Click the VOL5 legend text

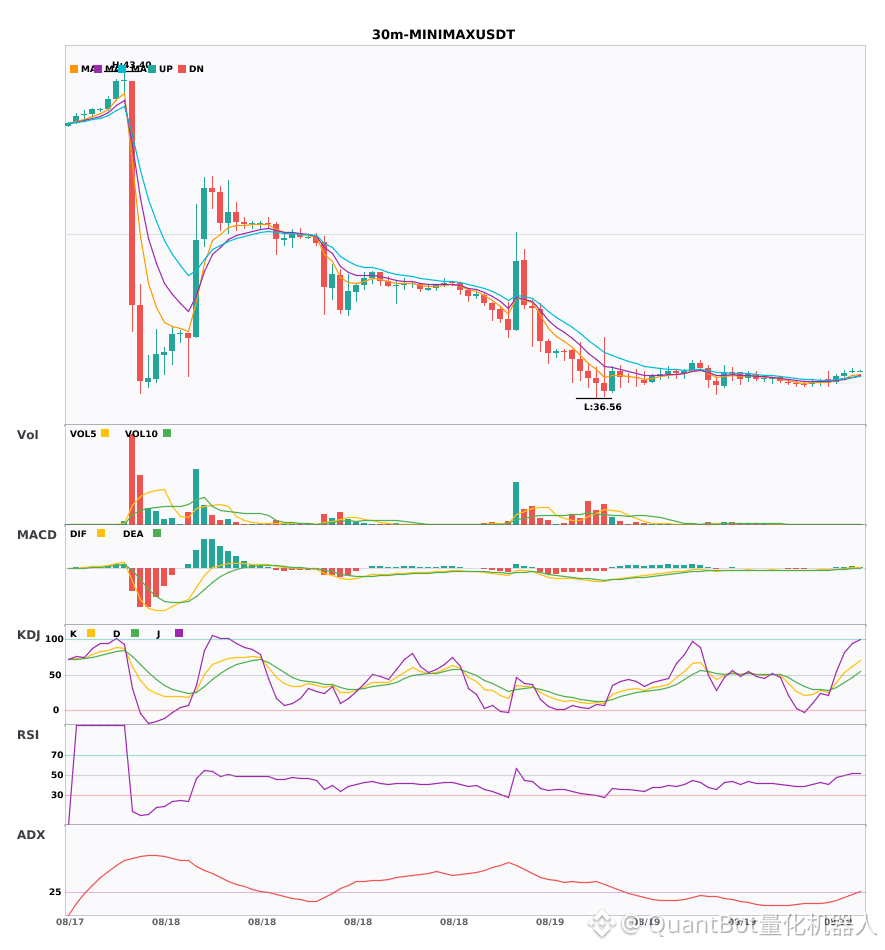pos(83,434)
